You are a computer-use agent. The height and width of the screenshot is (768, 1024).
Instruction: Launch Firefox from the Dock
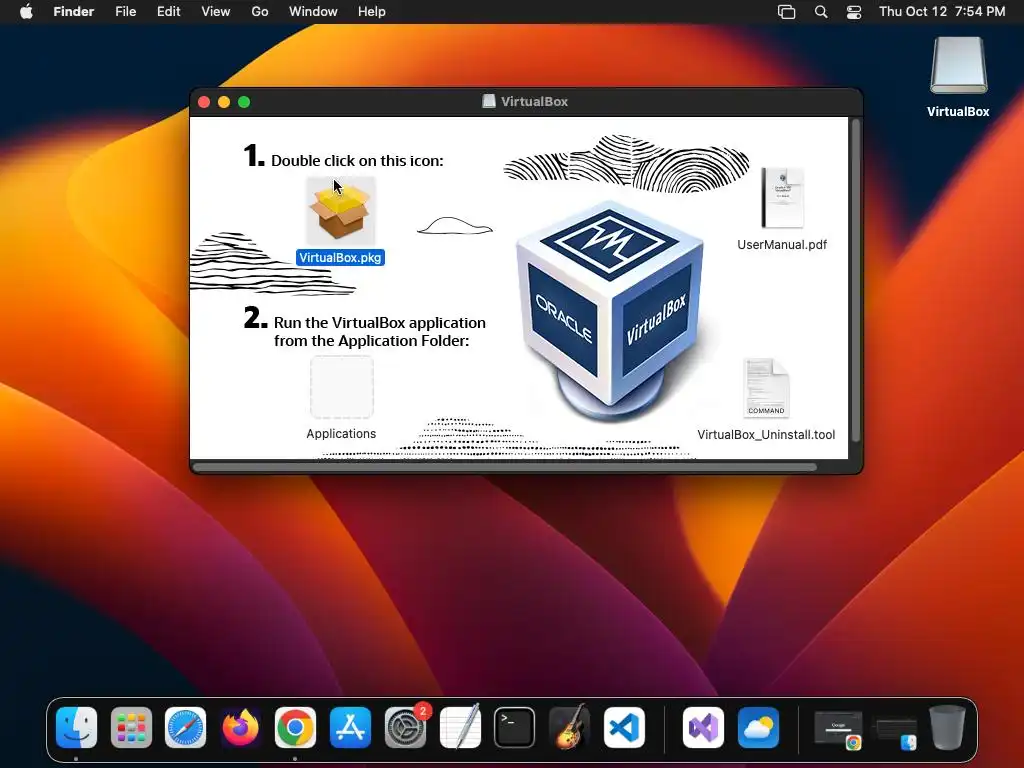pyautogui.click(x=240, y=728)
